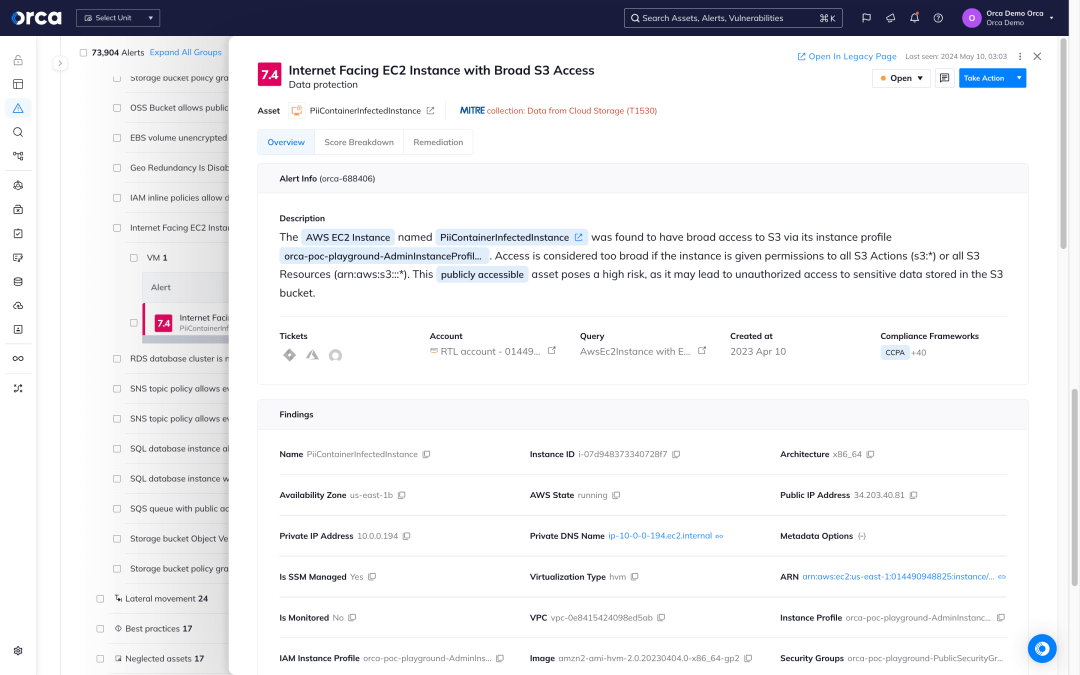Click the Take Action button
This screenshot has width=1080, height=675.
pyautogui.click(x=985, y=78)
